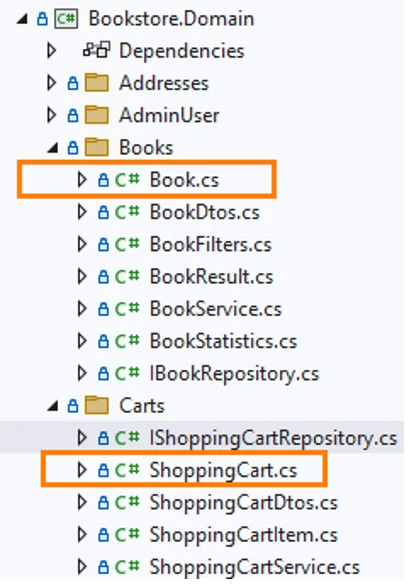408x584 pixels.
Task: Click the AdminUser folder icon
Action: 97,115
